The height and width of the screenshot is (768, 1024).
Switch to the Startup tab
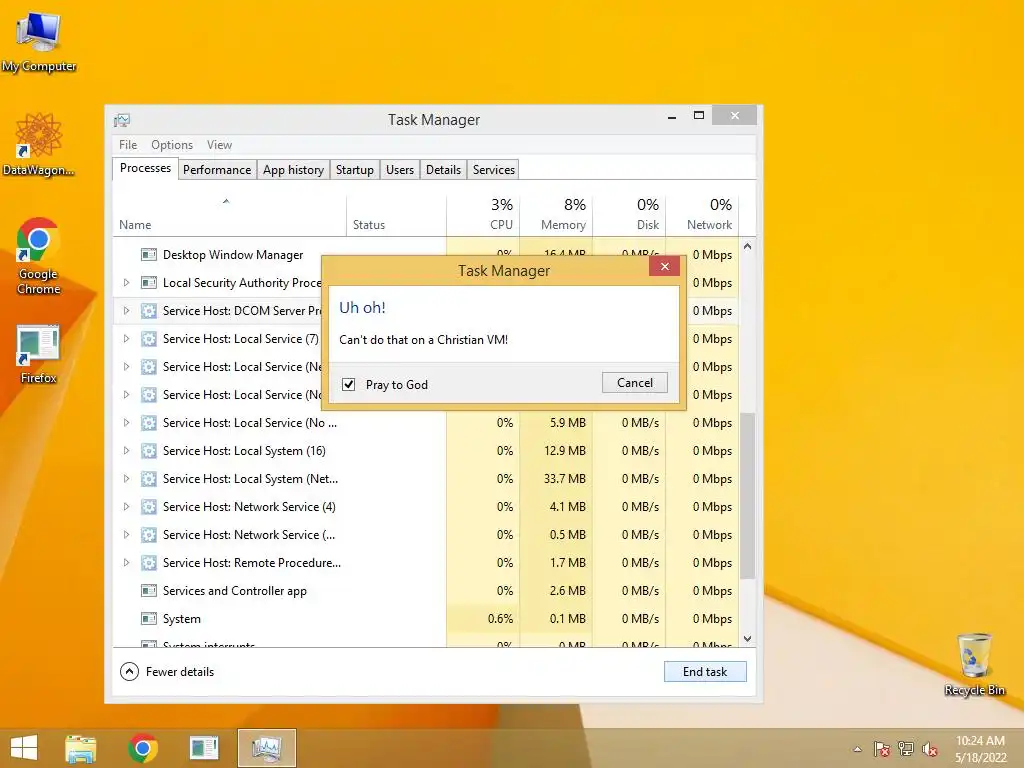tap(355, 170)
